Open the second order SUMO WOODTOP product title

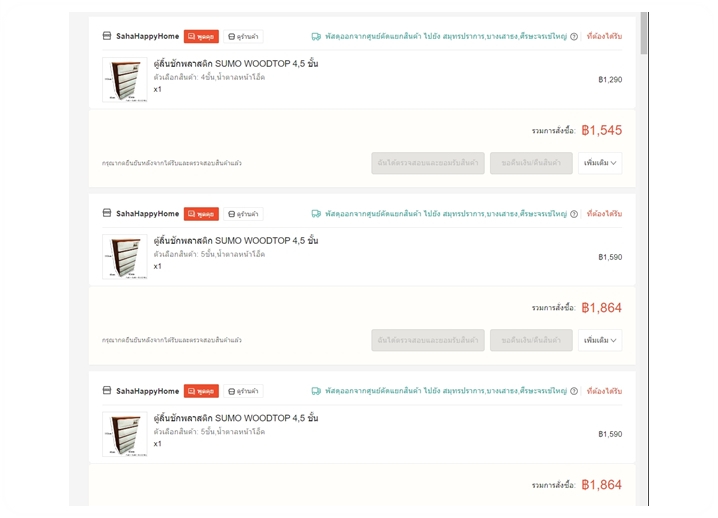(236, 240)
